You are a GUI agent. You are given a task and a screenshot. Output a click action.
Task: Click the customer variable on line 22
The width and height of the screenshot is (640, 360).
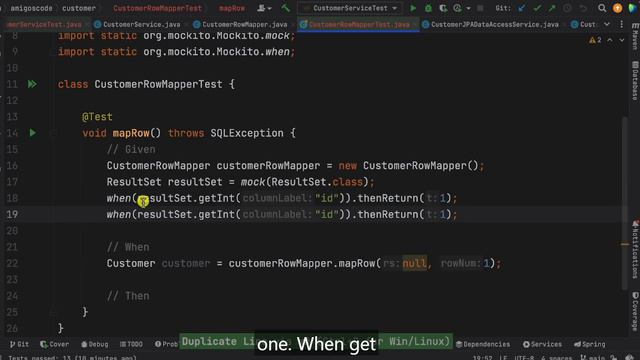(x=186, y=263)
